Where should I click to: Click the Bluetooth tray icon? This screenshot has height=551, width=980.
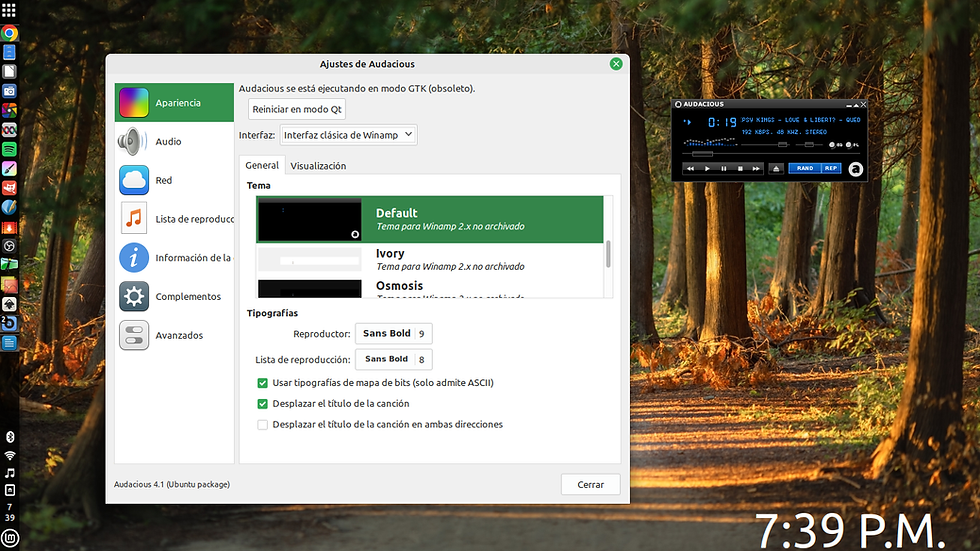tap(9, 437)
